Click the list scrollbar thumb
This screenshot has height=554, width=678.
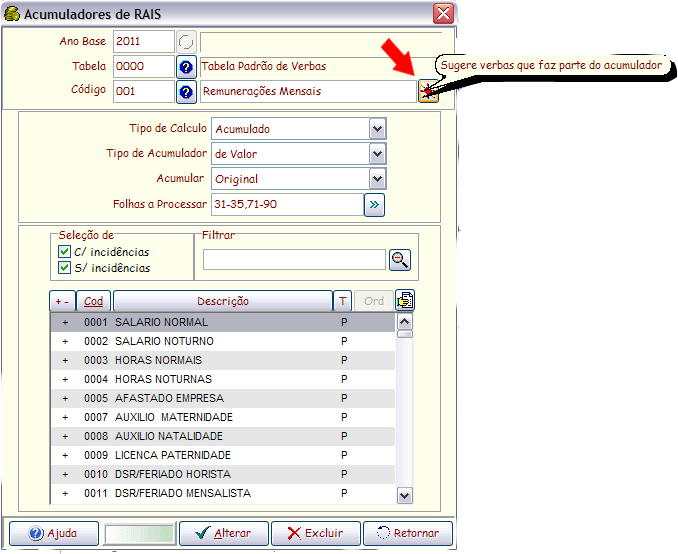pyautogui.click(x=405, y=334)
